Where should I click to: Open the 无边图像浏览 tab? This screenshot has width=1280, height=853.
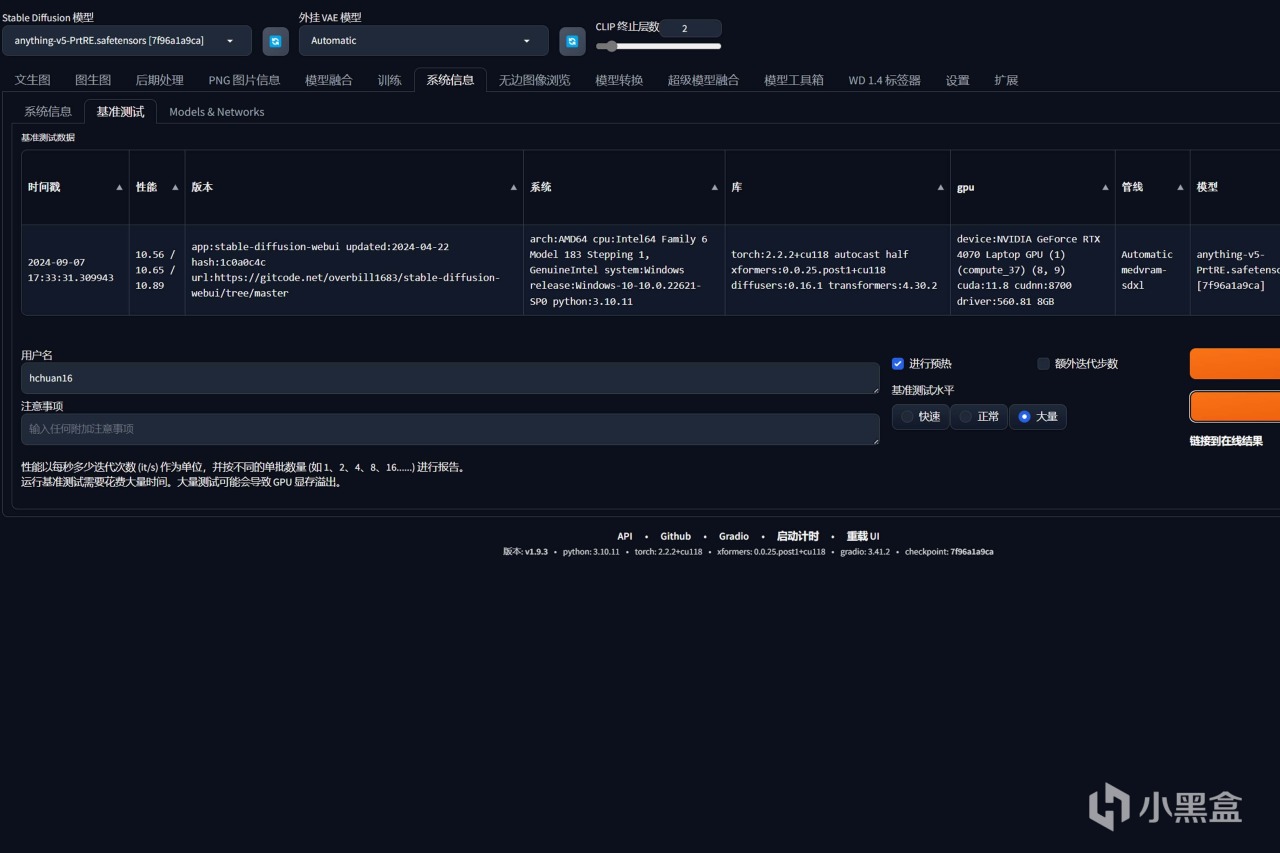[534, 80]
